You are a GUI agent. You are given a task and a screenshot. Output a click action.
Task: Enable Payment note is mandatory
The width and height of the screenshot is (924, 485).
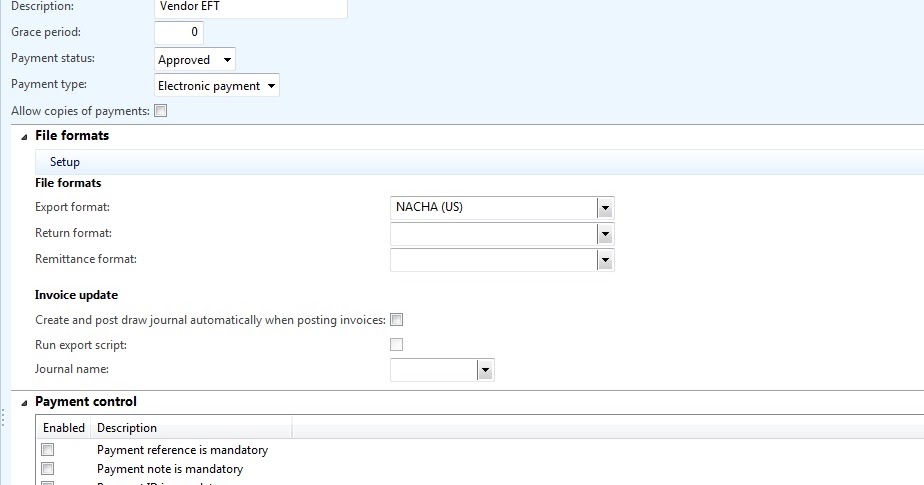[x=48, y=469]
